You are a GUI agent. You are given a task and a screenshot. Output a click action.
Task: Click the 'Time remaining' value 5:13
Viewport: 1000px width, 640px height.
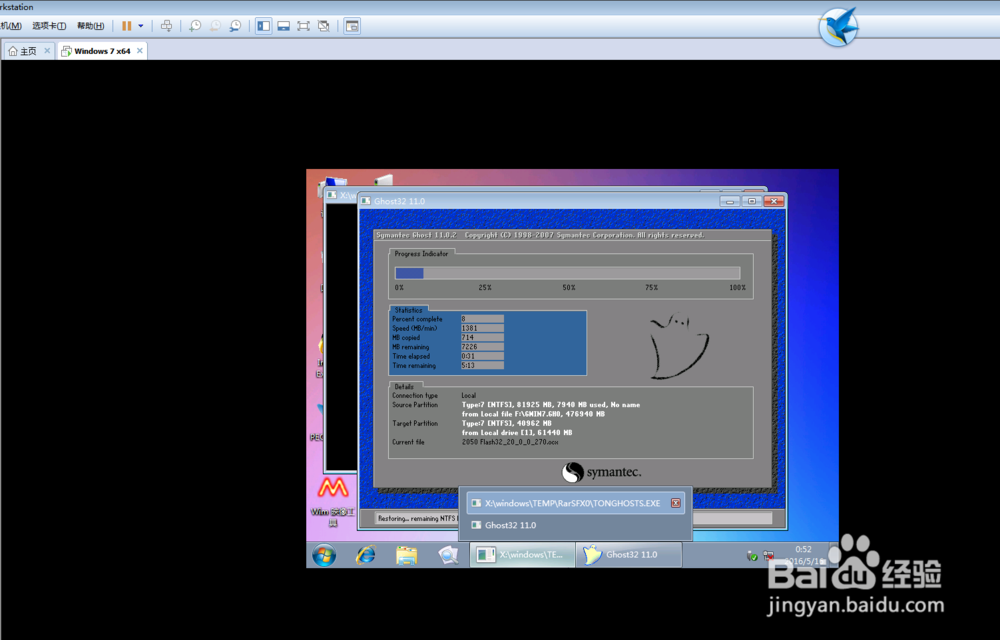[x=482, y=366]
